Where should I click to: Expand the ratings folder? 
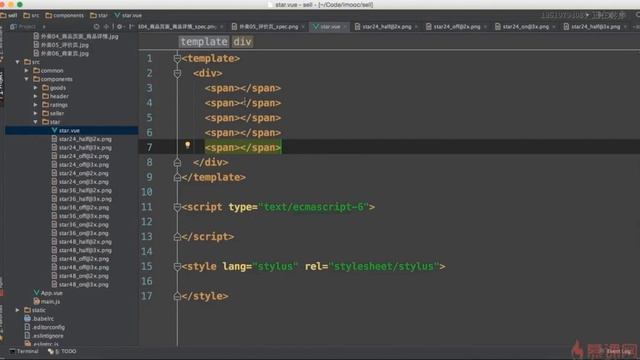tap(36, 104)
